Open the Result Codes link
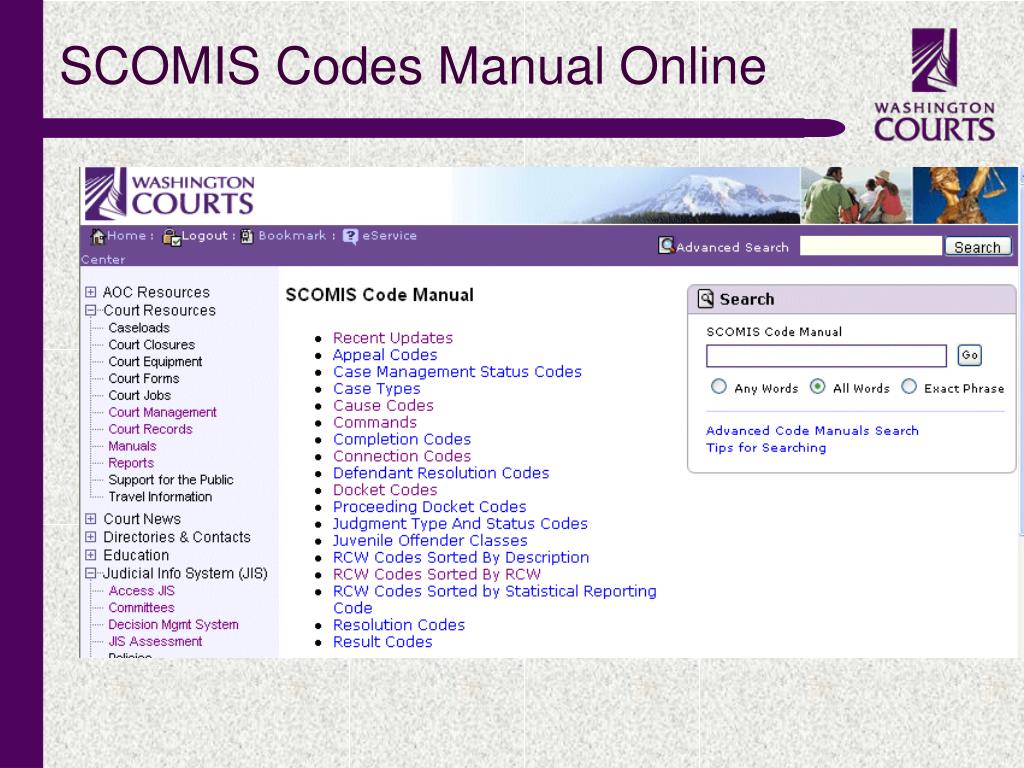The image size is (1024, 768). [x=383, y=642]
